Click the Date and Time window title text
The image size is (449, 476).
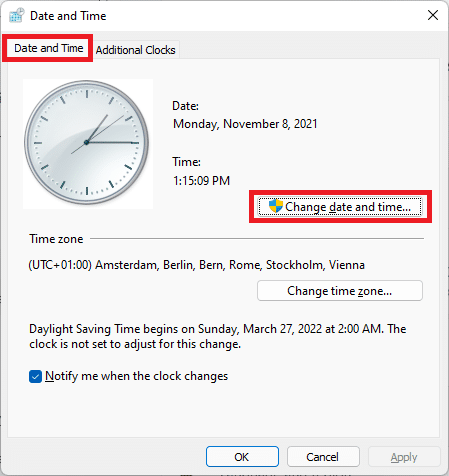[68, 16]
